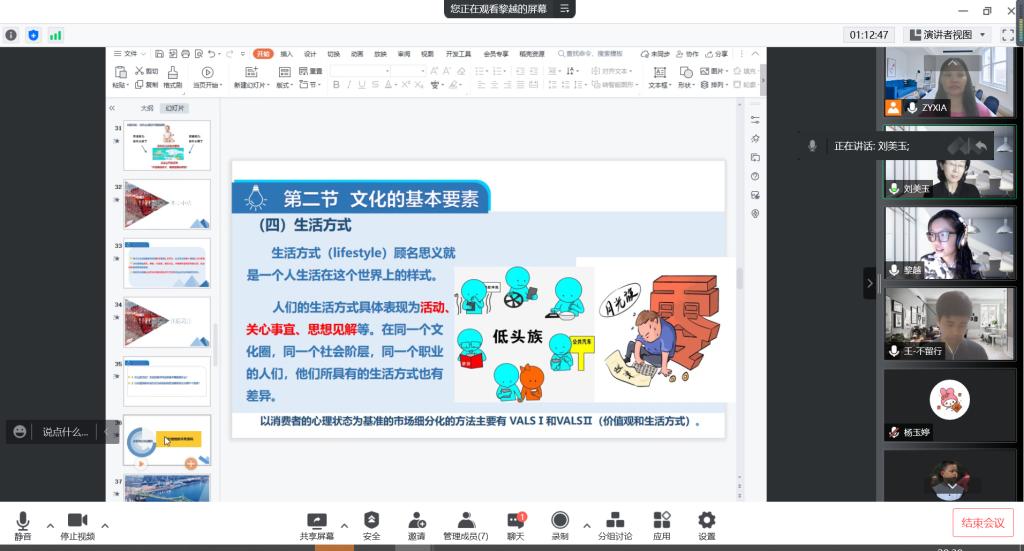This screenshot has height=551, width=1024.
Task: Click the 共享屏幕 share screen icon
Action: tap(316, 524)
